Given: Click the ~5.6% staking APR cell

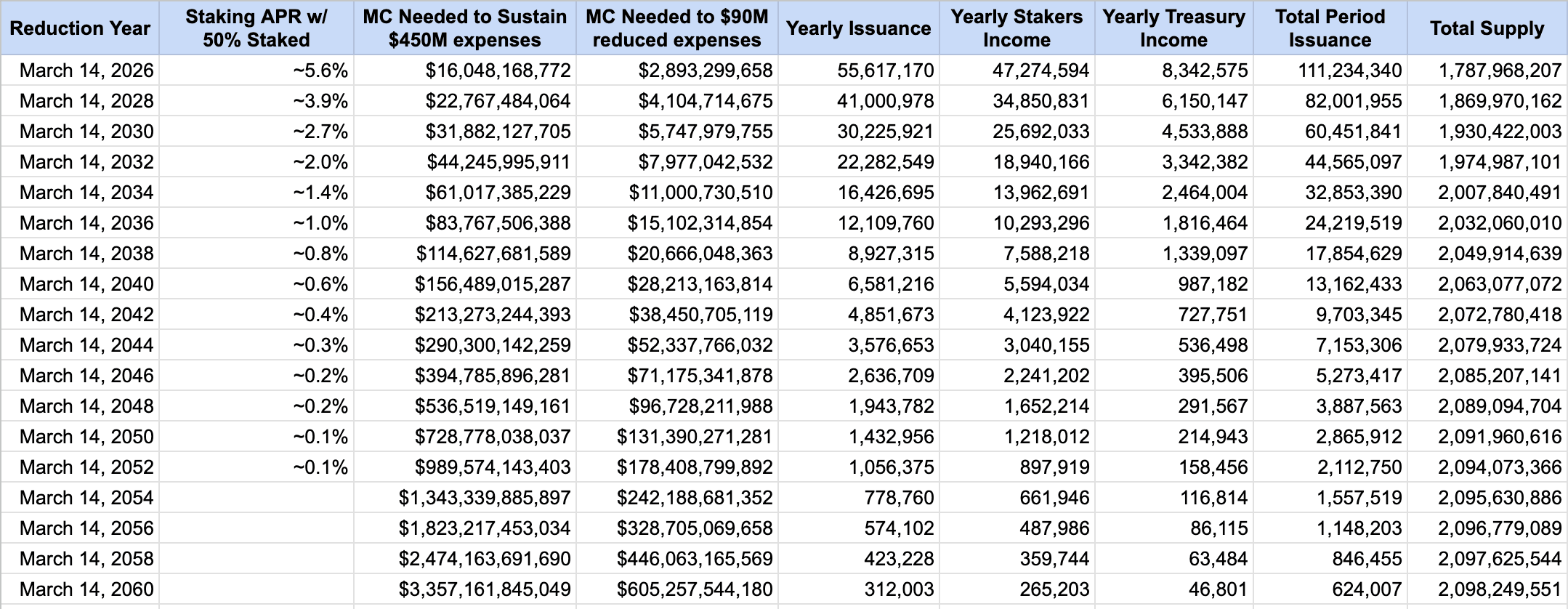Looking at the screenshot, I should [320, 70].
